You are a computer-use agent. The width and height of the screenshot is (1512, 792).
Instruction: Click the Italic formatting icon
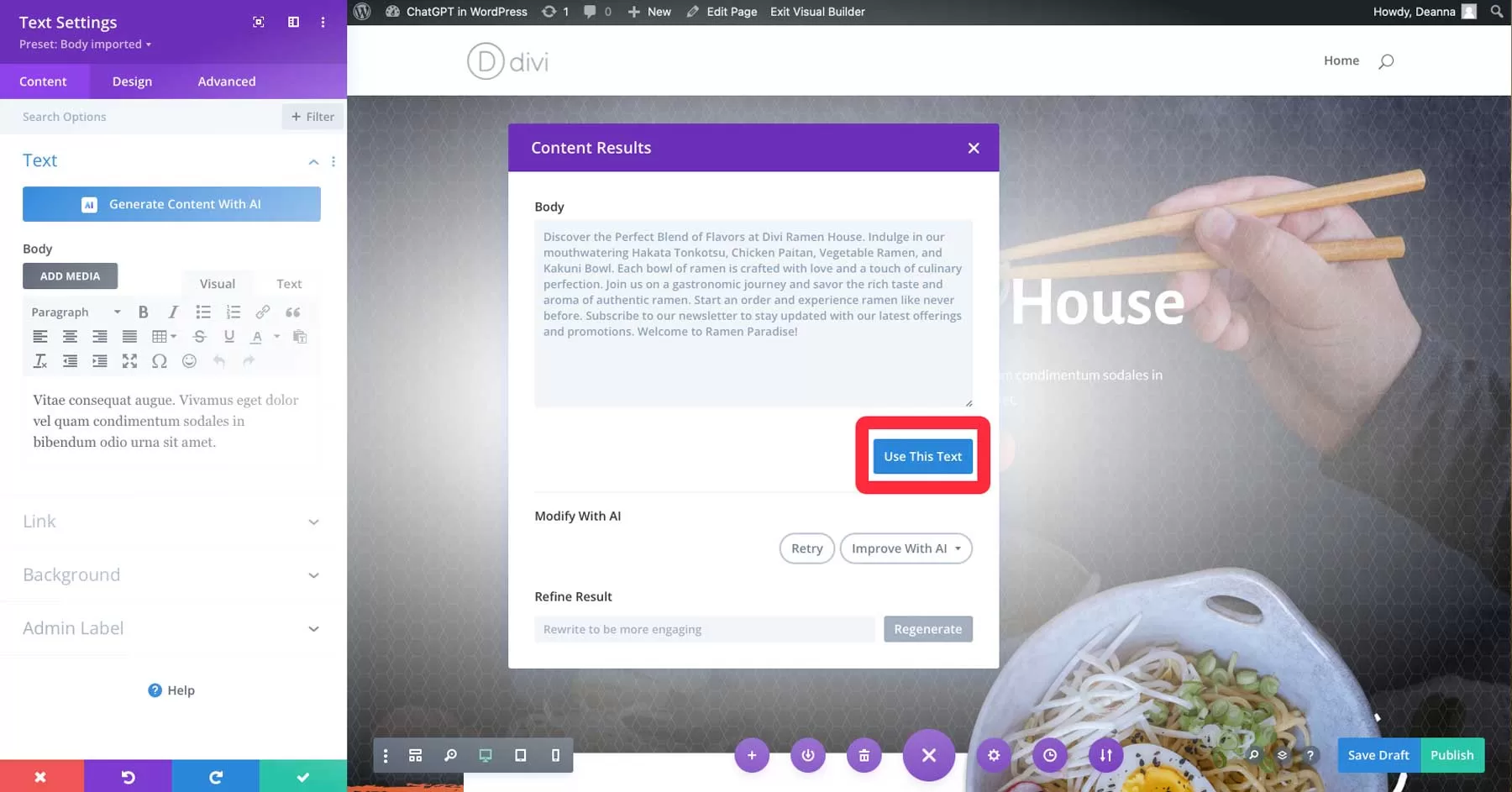[173, 312]
